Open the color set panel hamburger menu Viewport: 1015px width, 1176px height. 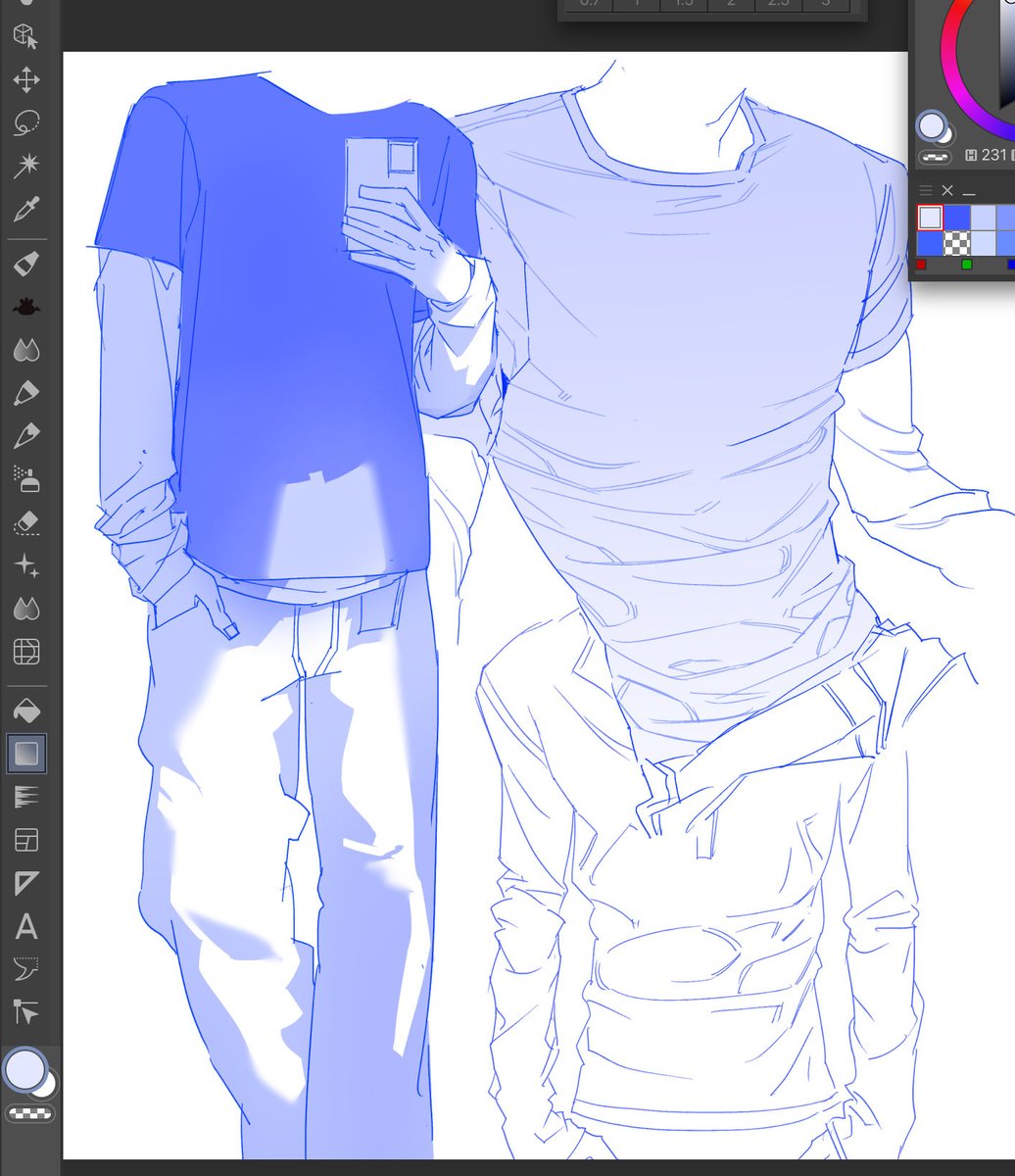926,190
